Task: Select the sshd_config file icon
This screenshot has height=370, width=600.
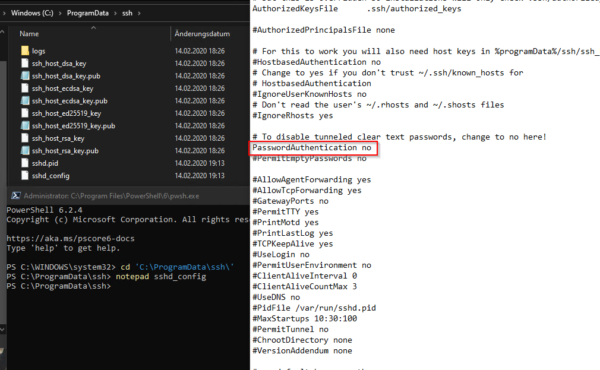Action: [x=25, y=176]
